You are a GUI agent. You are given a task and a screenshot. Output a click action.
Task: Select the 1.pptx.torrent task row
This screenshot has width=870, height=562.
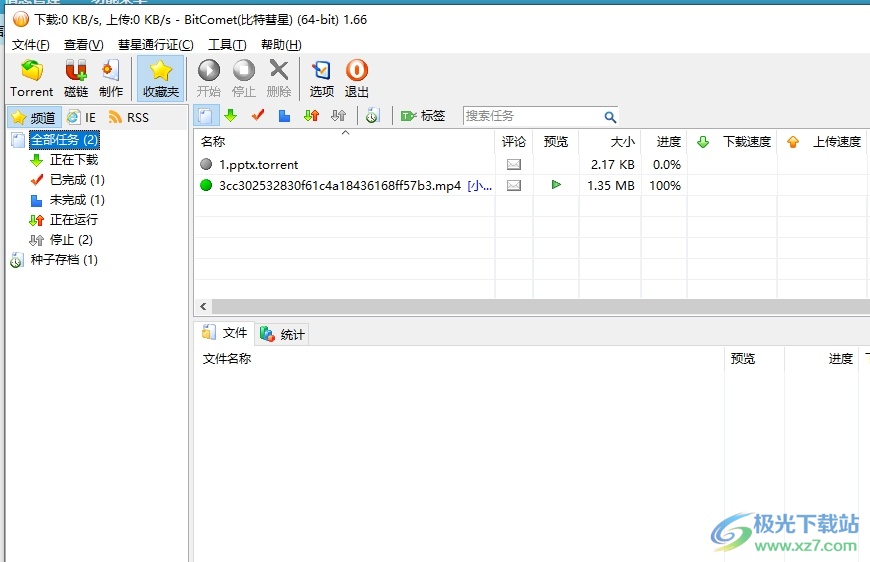coord(530,164)
